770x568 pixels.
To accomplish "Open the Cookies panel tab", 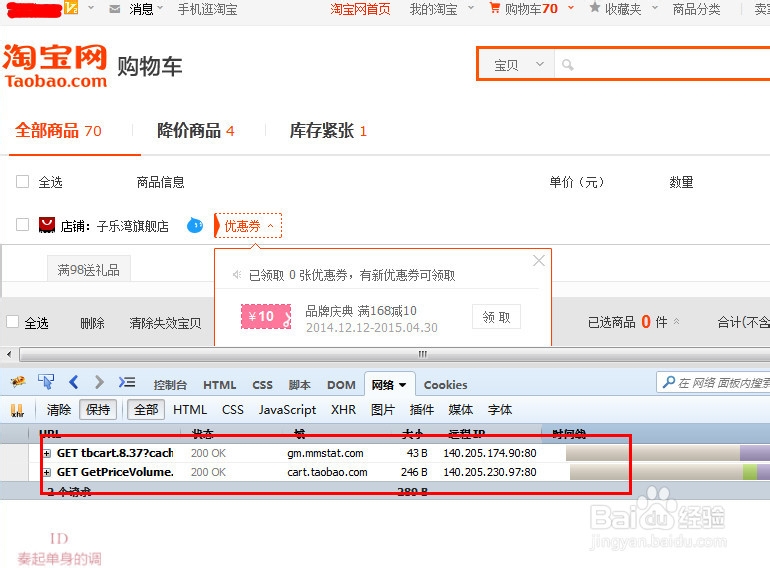I will tap(445, 385).
